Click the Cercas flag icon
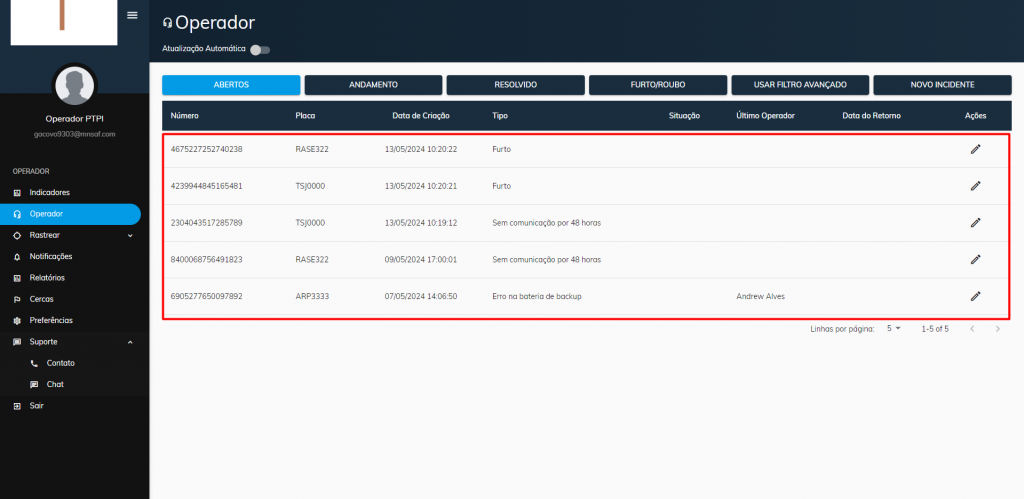The width and height of the screenshot is (1024, 499). pyautogui.click(x=17, y=299)
